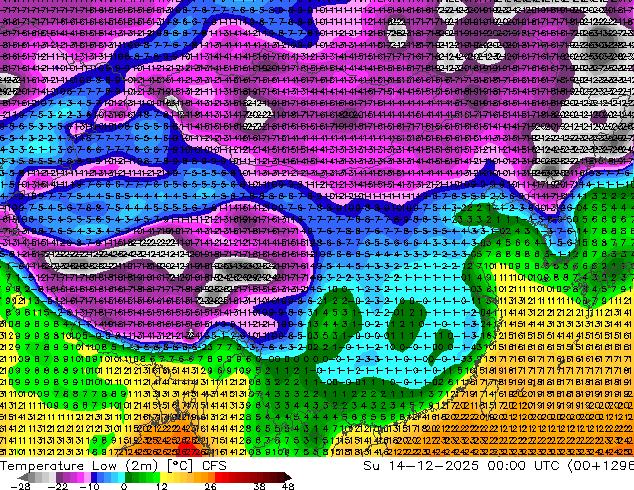Viewport: 634px width, 490px height.
Task: Click the '48' legend label
Action: click(x=287, y=486)
